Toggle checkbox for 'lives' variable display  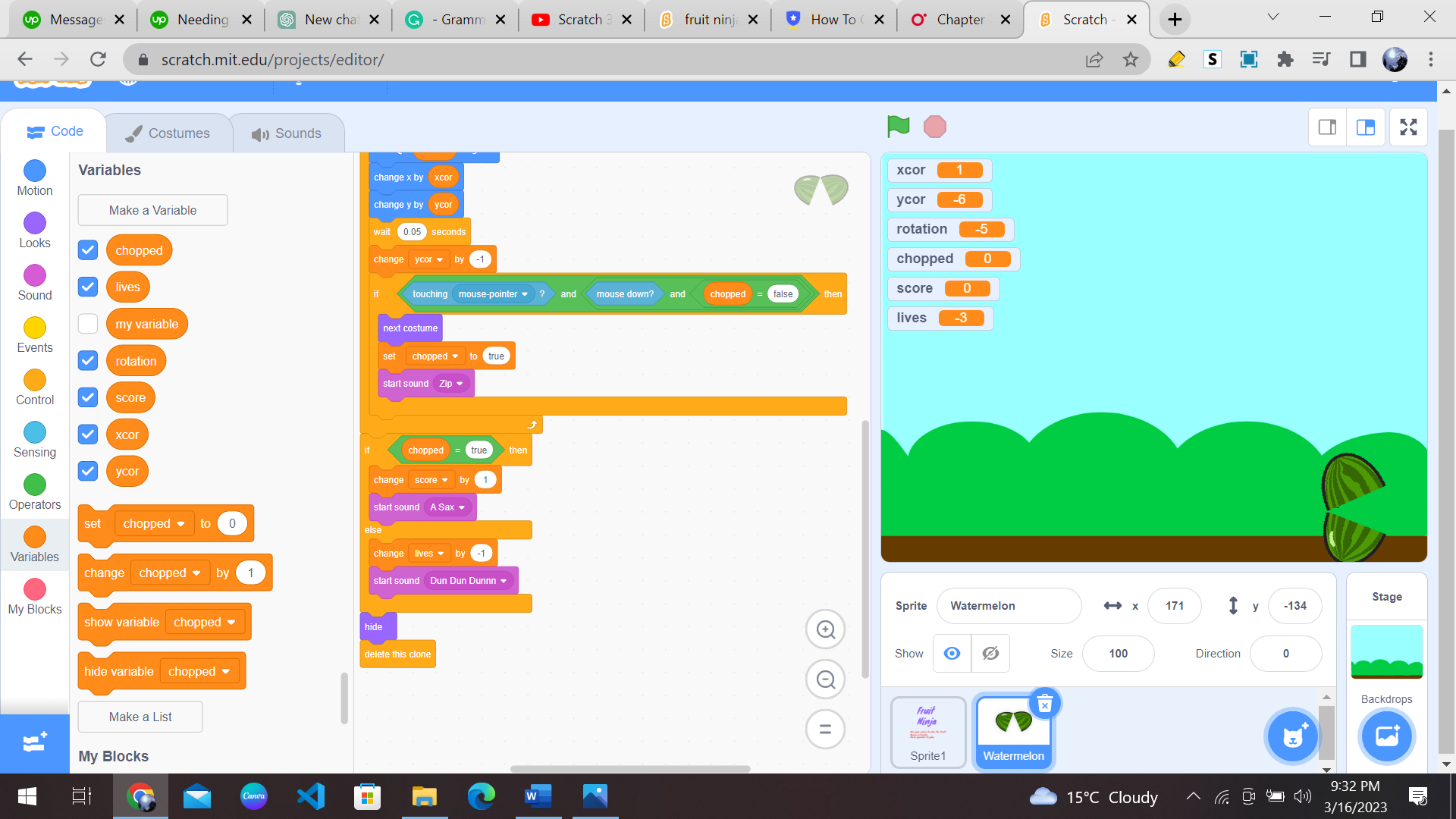coord(89,287)
